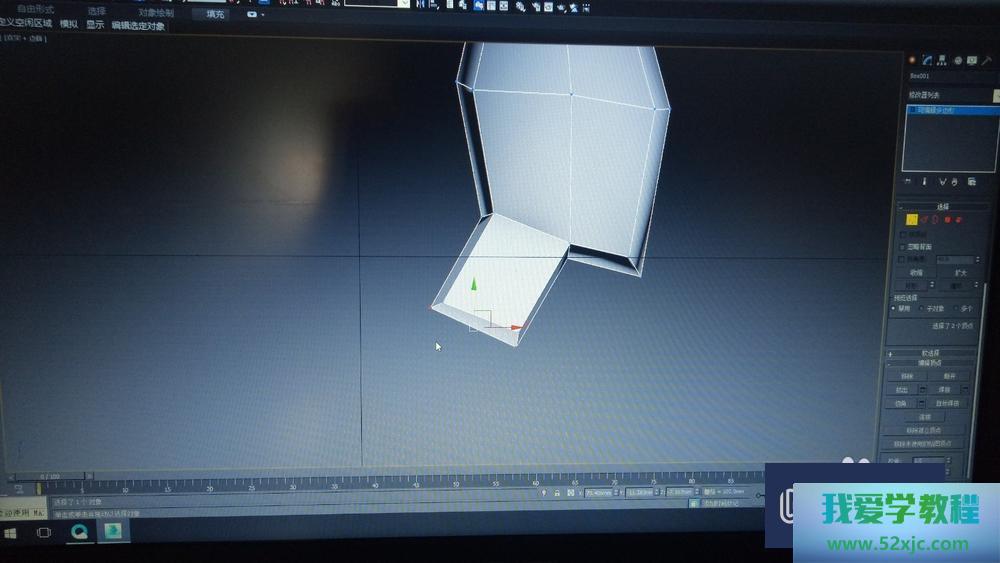Select Vertex sub-object level yellow icon

pos(912,219)
